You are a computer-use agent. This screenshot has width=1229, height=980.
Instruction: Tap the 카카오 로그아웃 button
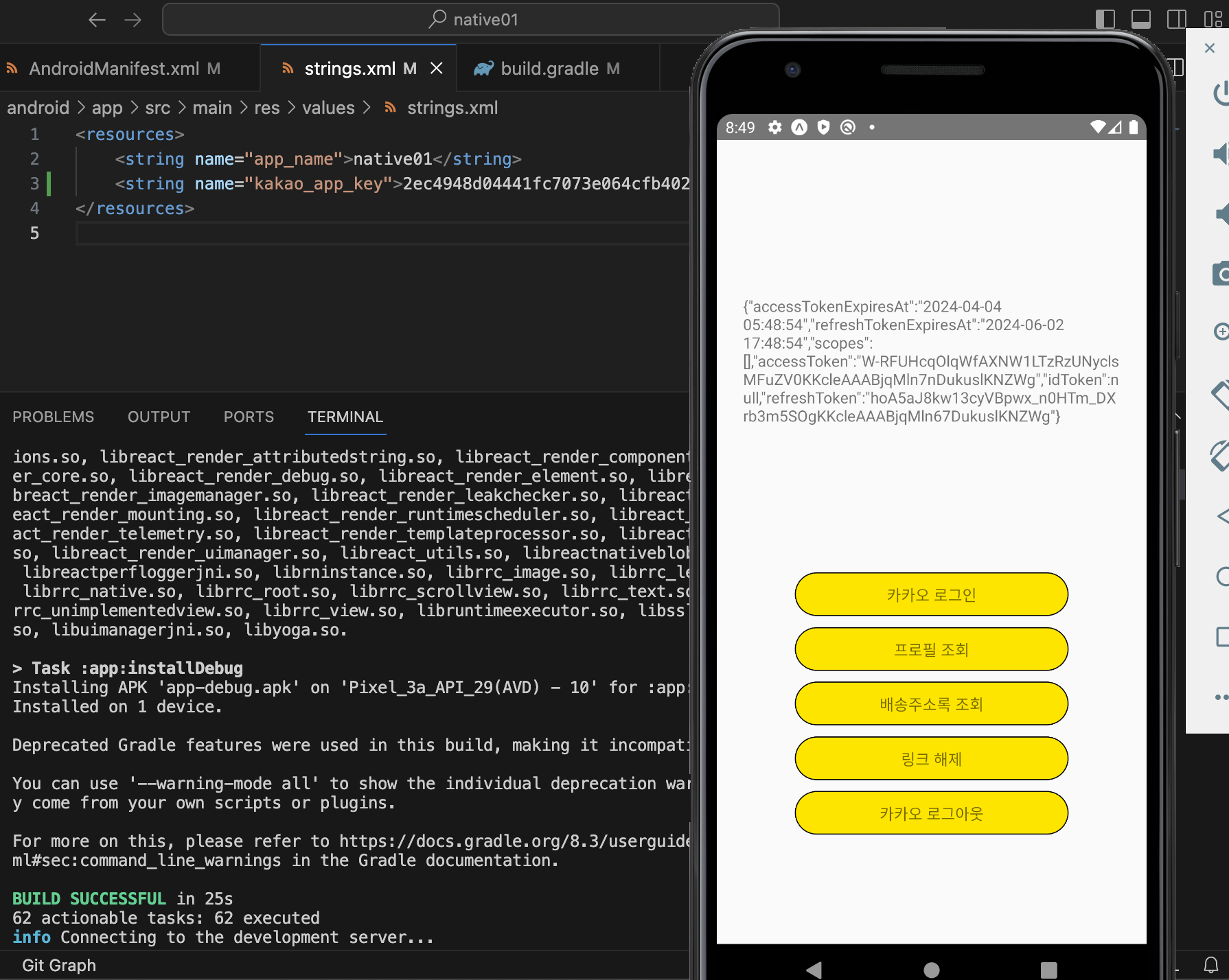pos(931,813)
